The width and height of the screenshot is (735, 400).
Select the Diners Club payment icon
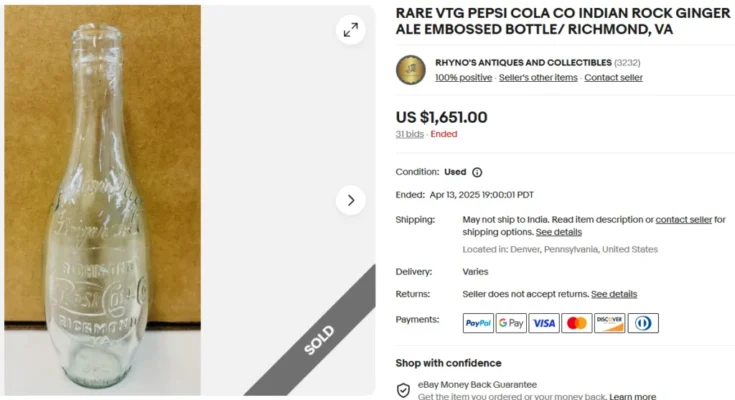click(x=643, y=323)
